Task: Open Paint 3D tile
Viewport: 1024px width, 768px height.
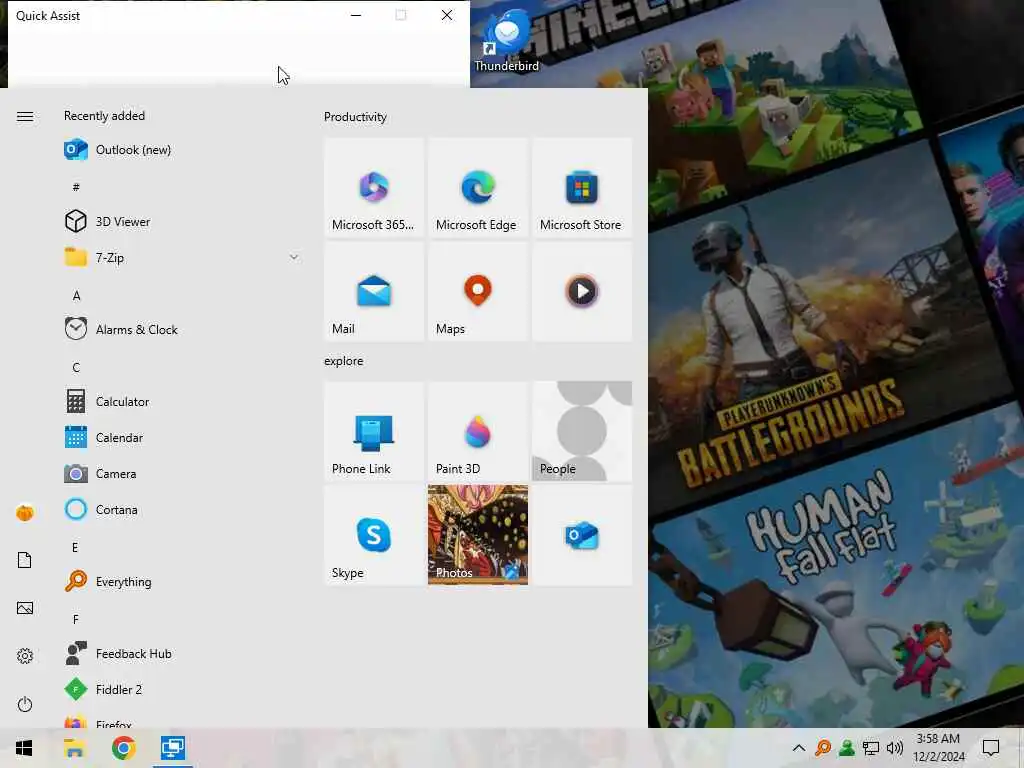Action: tap(478, 431)
